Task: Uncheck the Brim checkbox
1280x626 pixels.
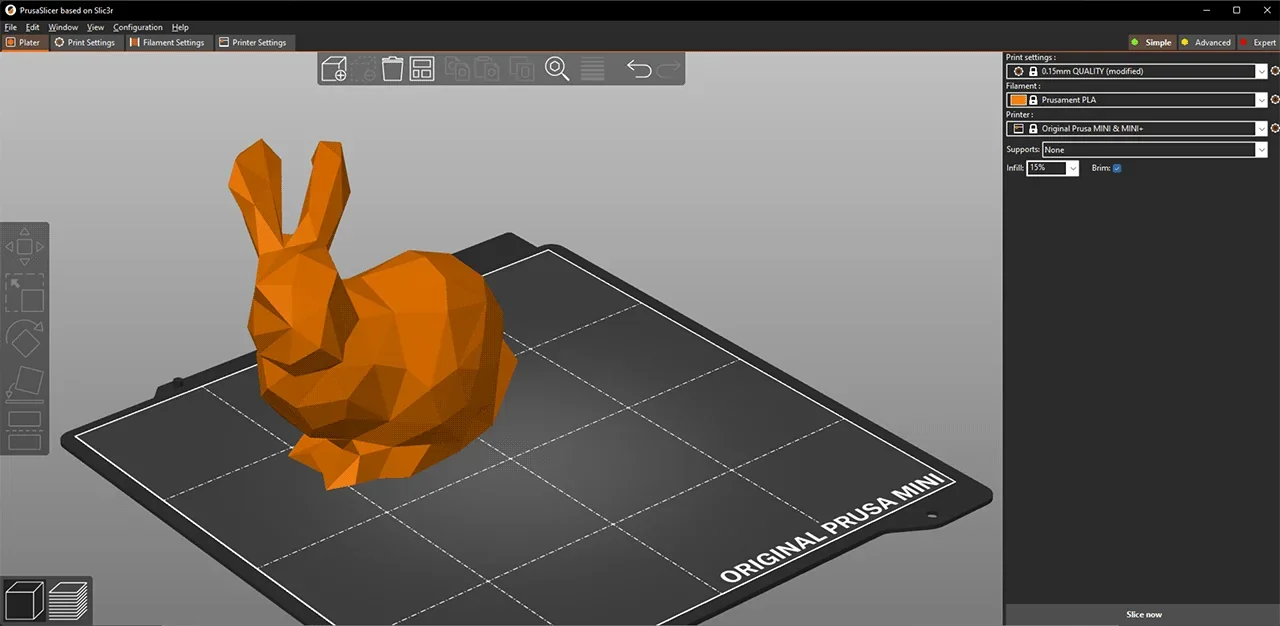Action: (x=1117, y=168)
